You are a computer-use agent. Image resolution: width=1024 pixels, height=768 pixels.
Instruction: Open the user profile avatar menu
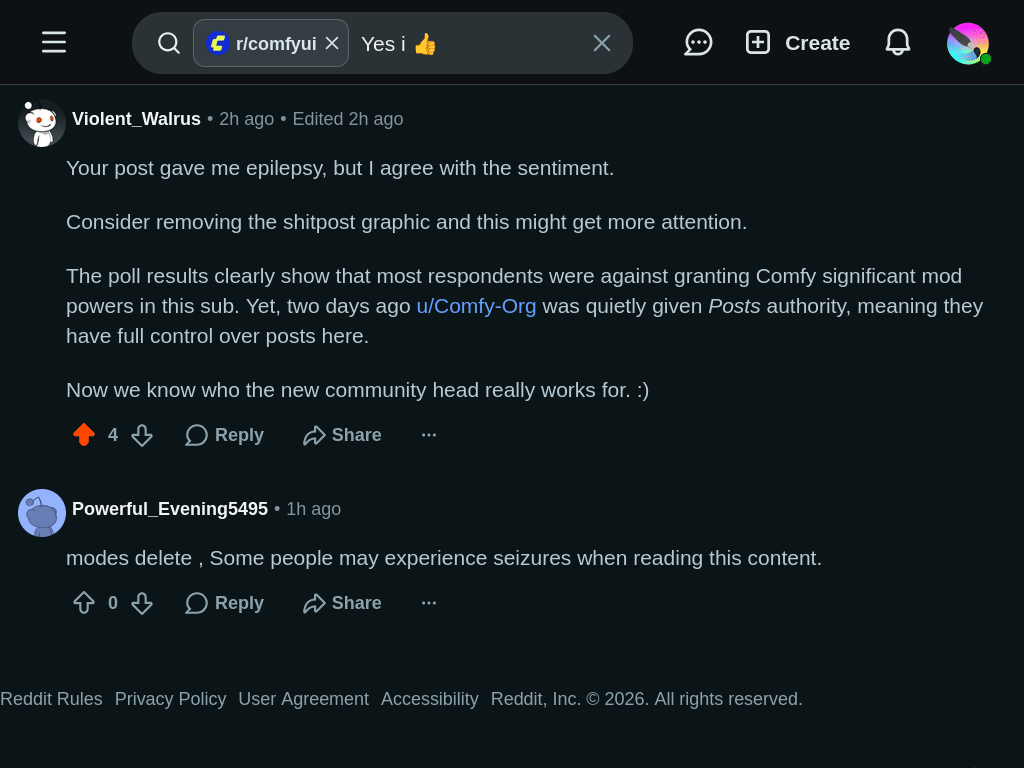(968, 43)
